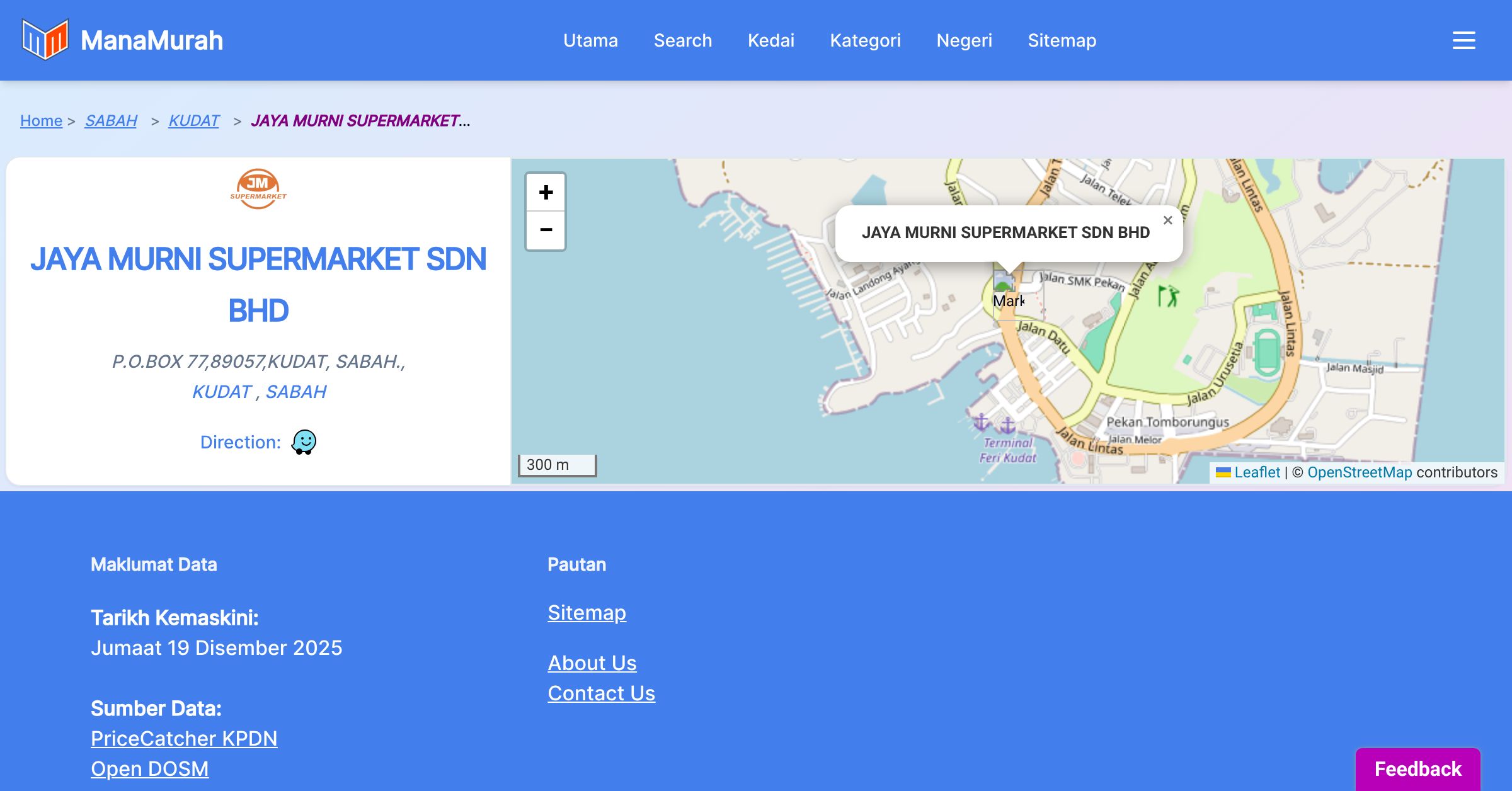1512x791 pixels.
Task: Click the Waze direction icon
Action: coord(304,442)
